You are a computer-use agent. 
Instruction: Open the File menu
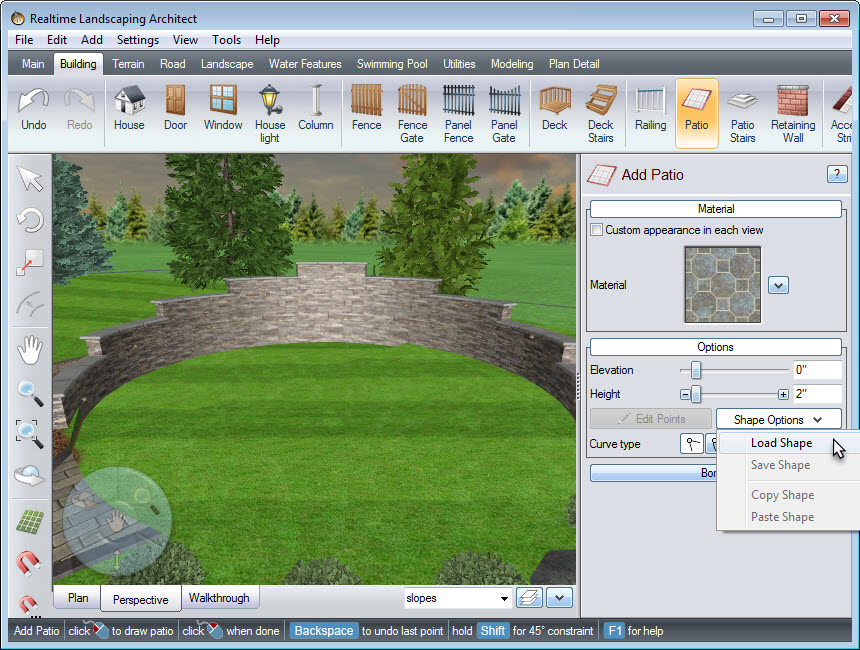[x=24, y=40]
